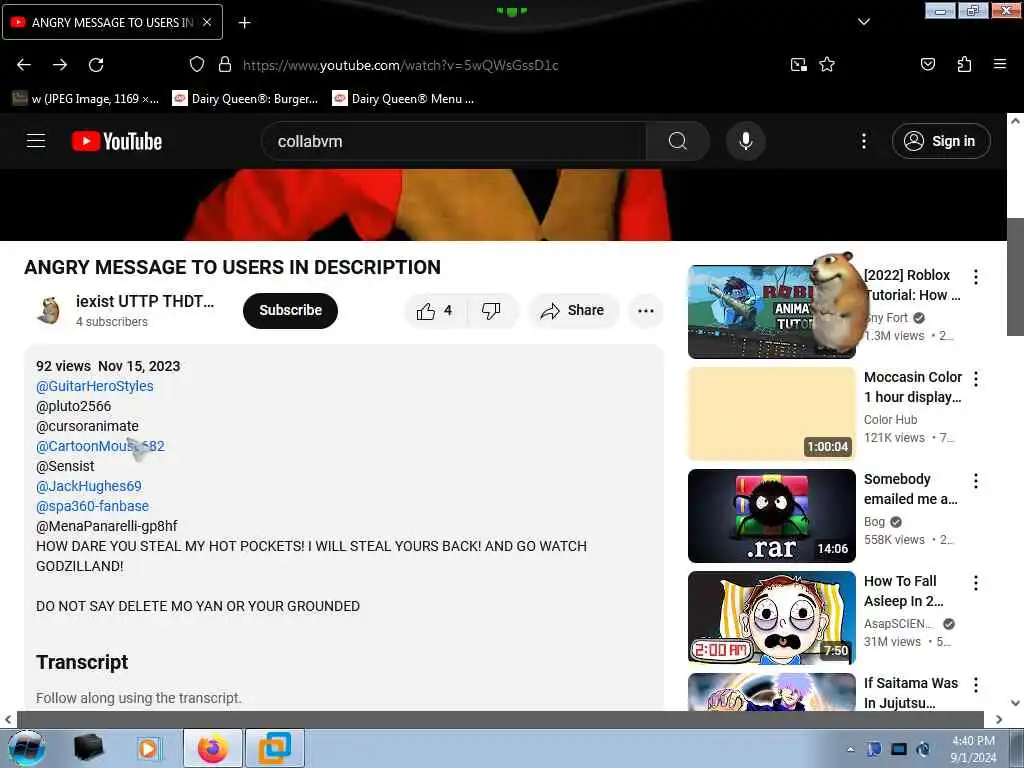
Task: Open the Firefox application hamburger menu
Action: [x=1000, y=64]
